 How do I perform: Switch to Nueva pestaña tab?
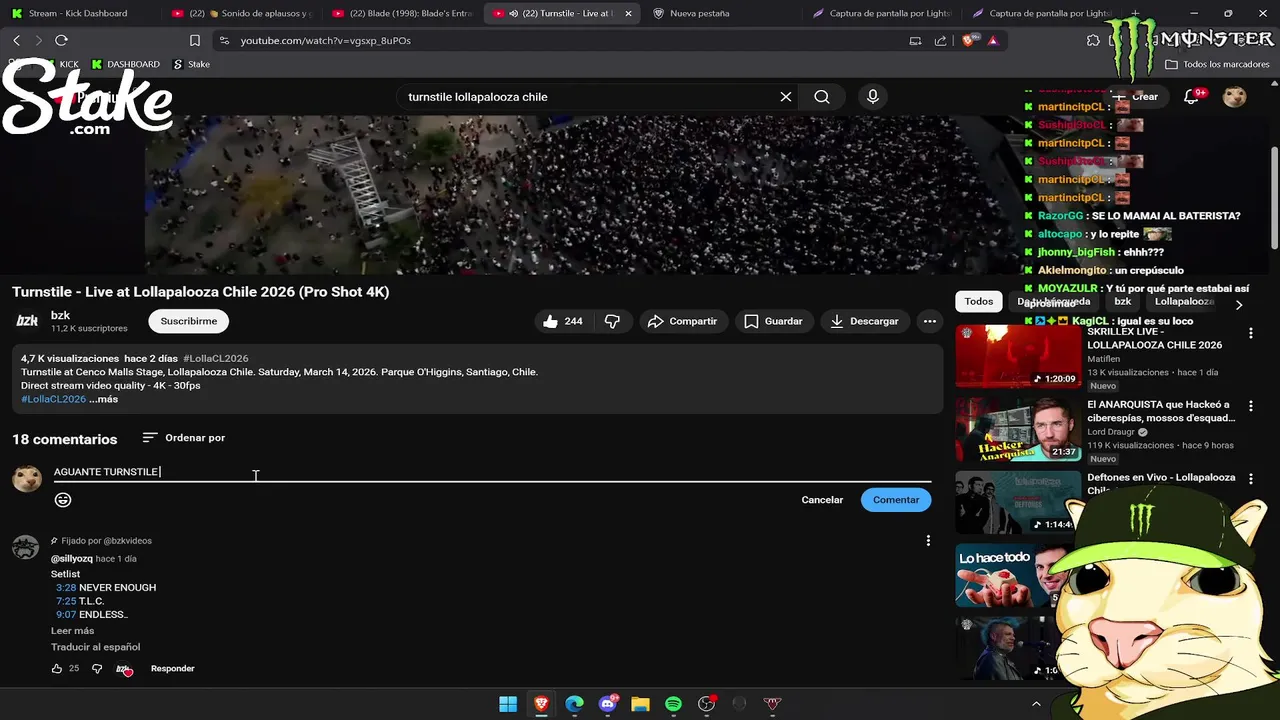click(720, 13)
